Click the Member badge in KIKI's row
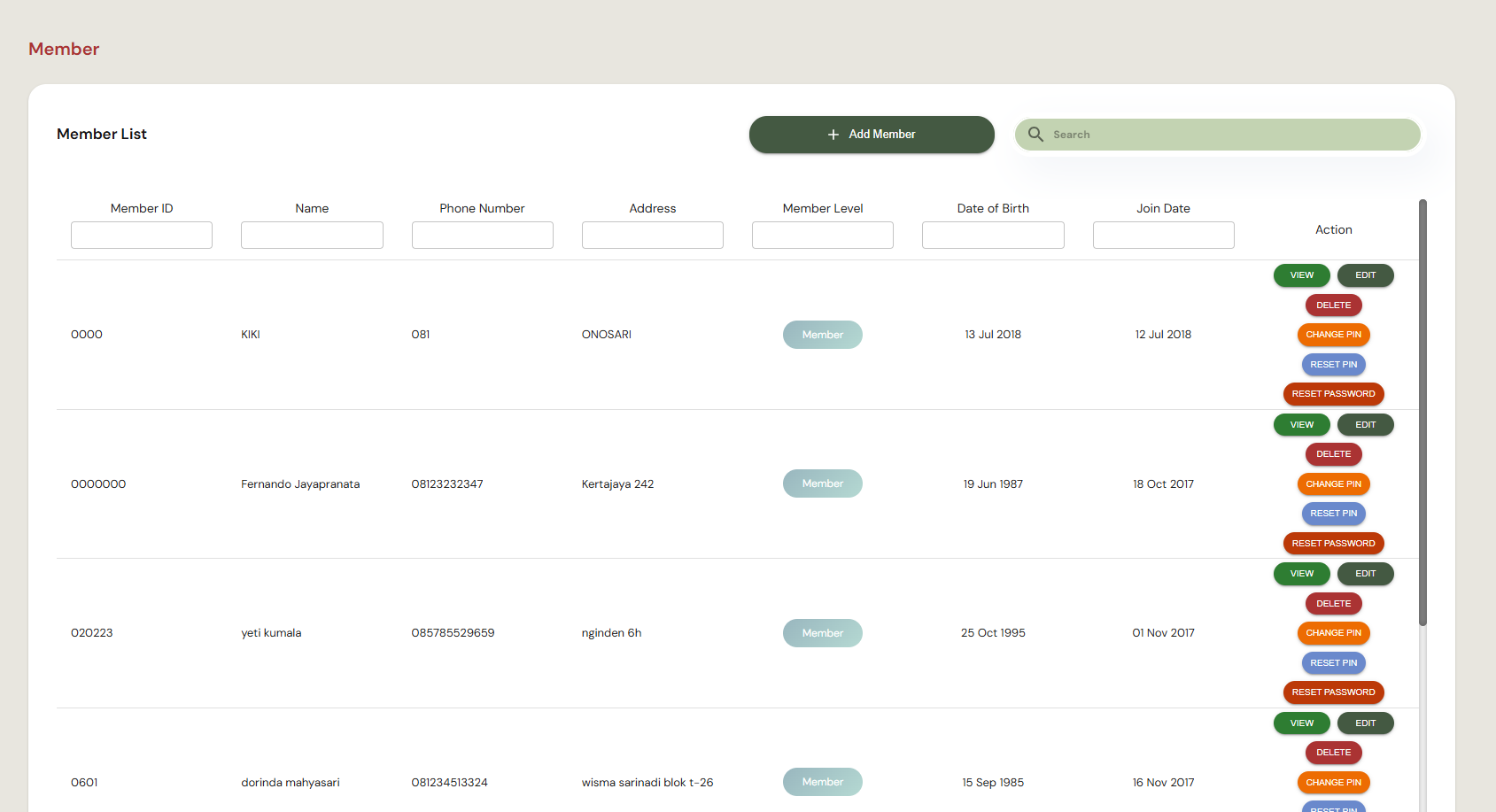Viewport: 1496px width, 812px height. [823, 335]
